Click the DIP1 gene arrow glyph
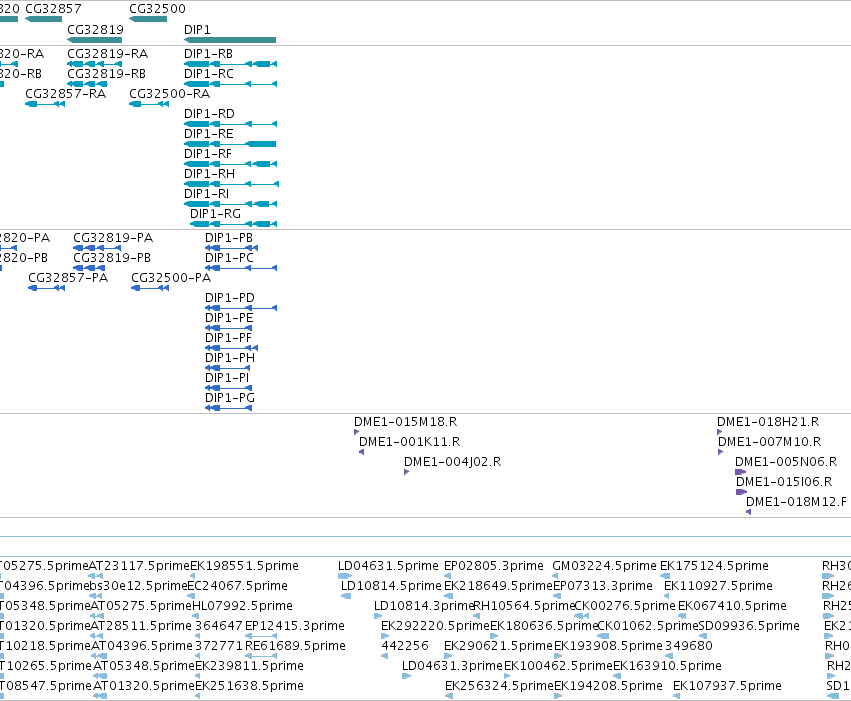 (230, 40)
